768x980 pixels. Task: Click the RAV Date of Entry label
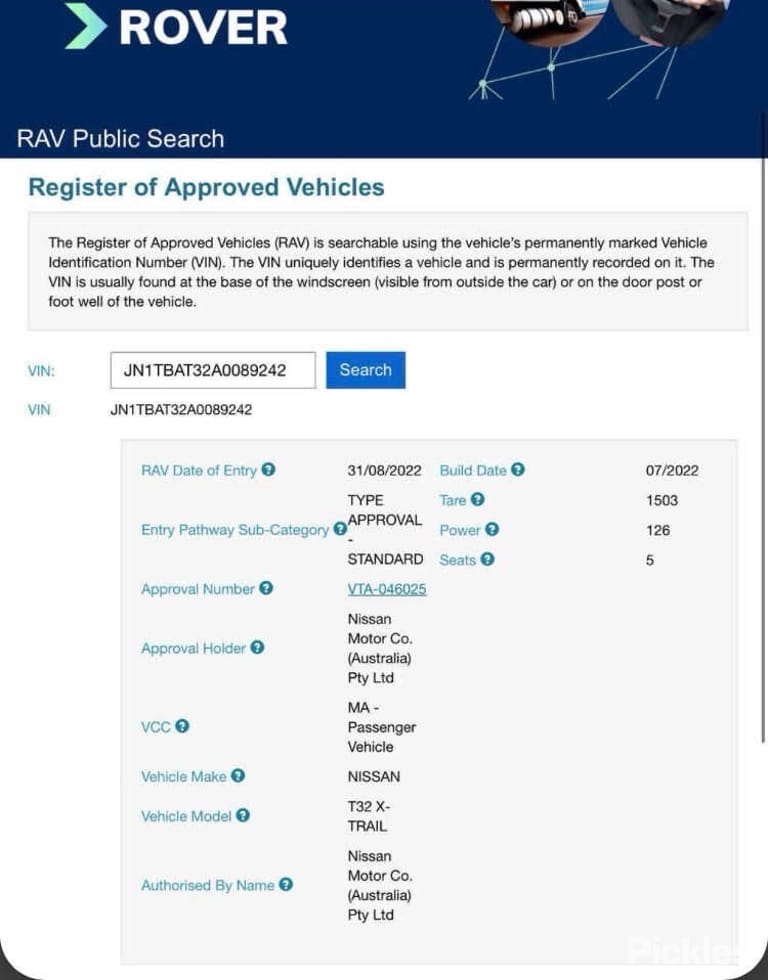pos(199,471)
